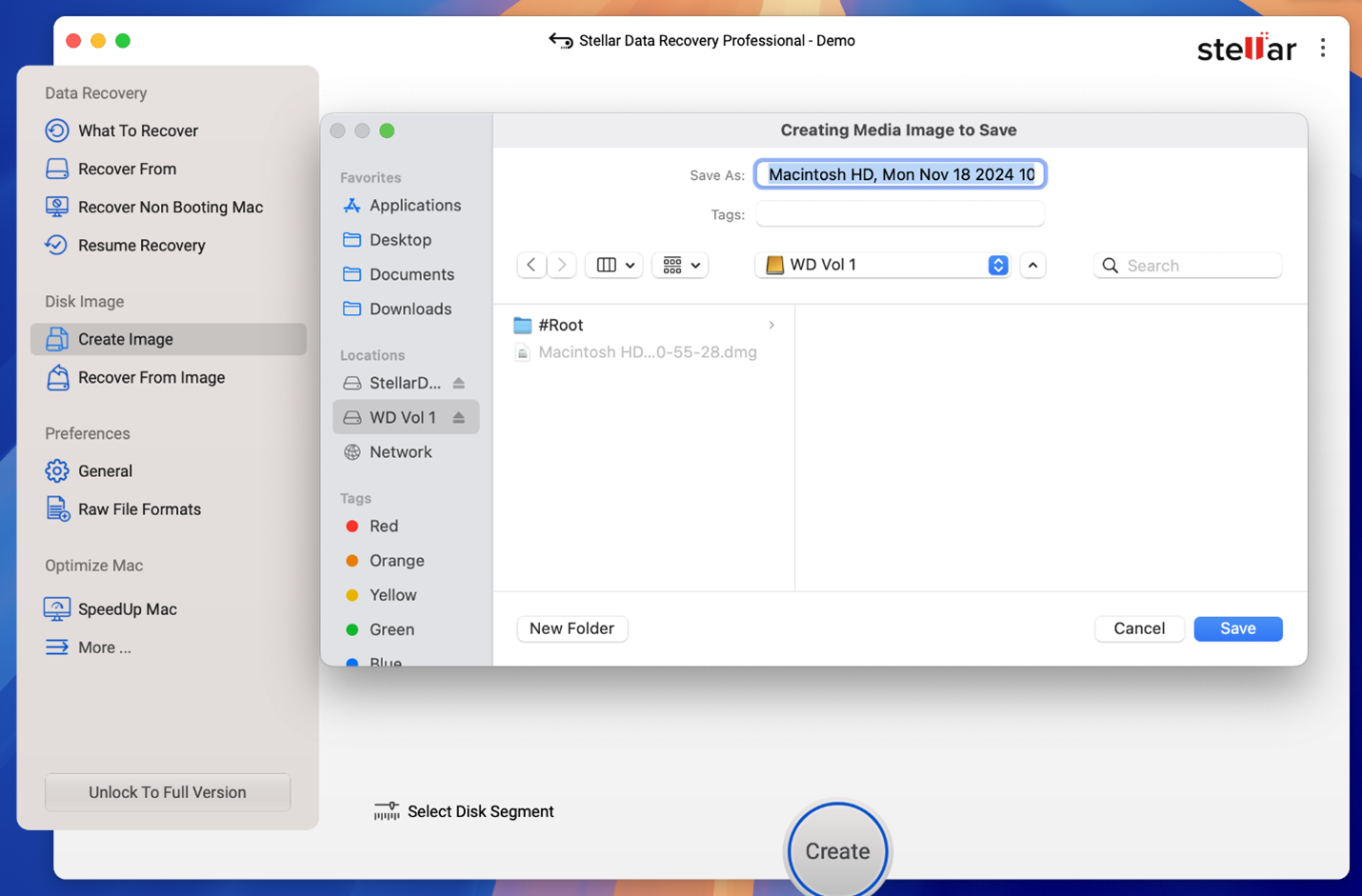Click Select Disk Segment
The image size is (1362, 896).
coord(464,811)
